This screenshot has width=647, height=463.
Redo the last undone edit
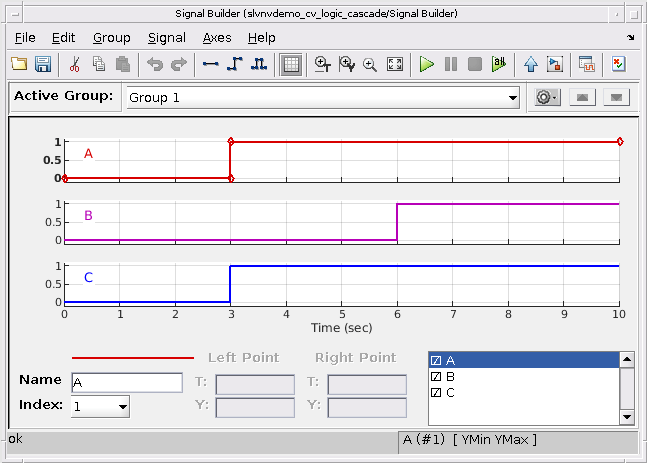(179, 64)
